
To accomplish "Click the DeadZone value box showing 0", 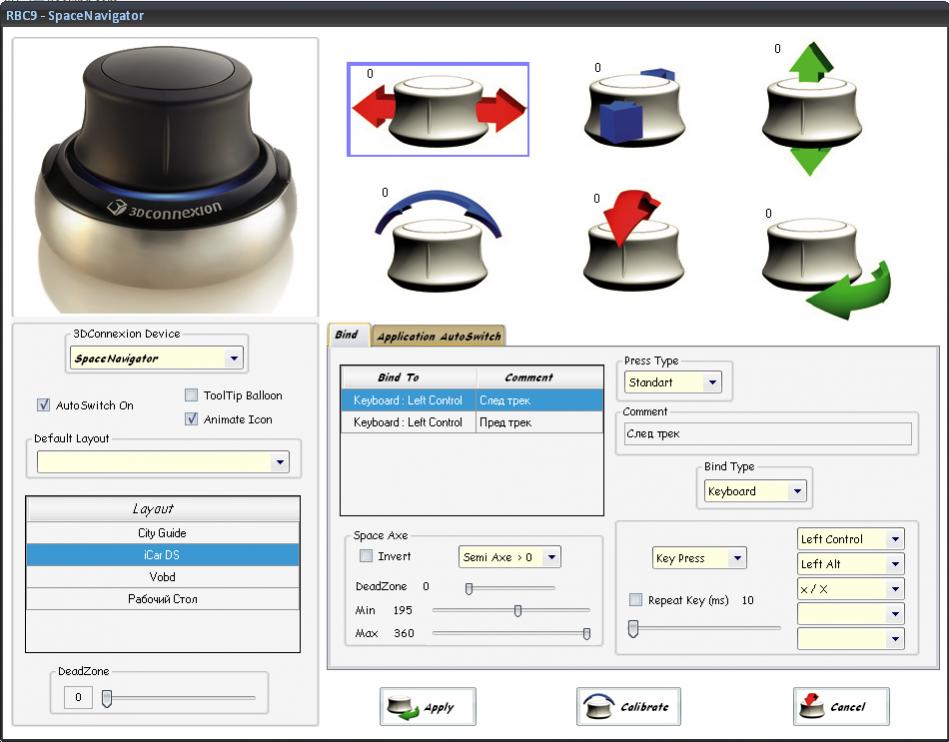I will [x=78, y=697].
